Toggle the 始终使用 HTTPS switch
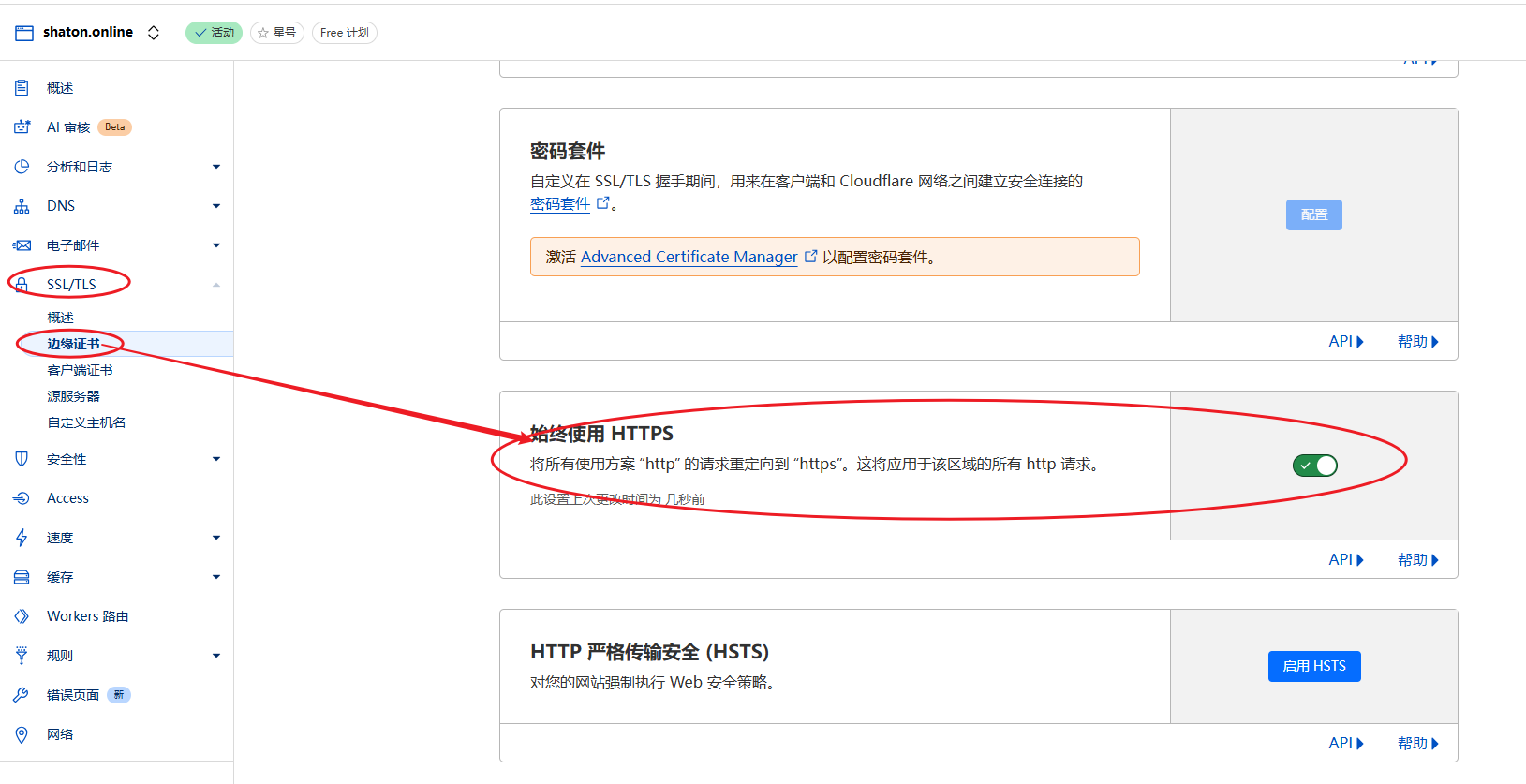 point(1315,466)
